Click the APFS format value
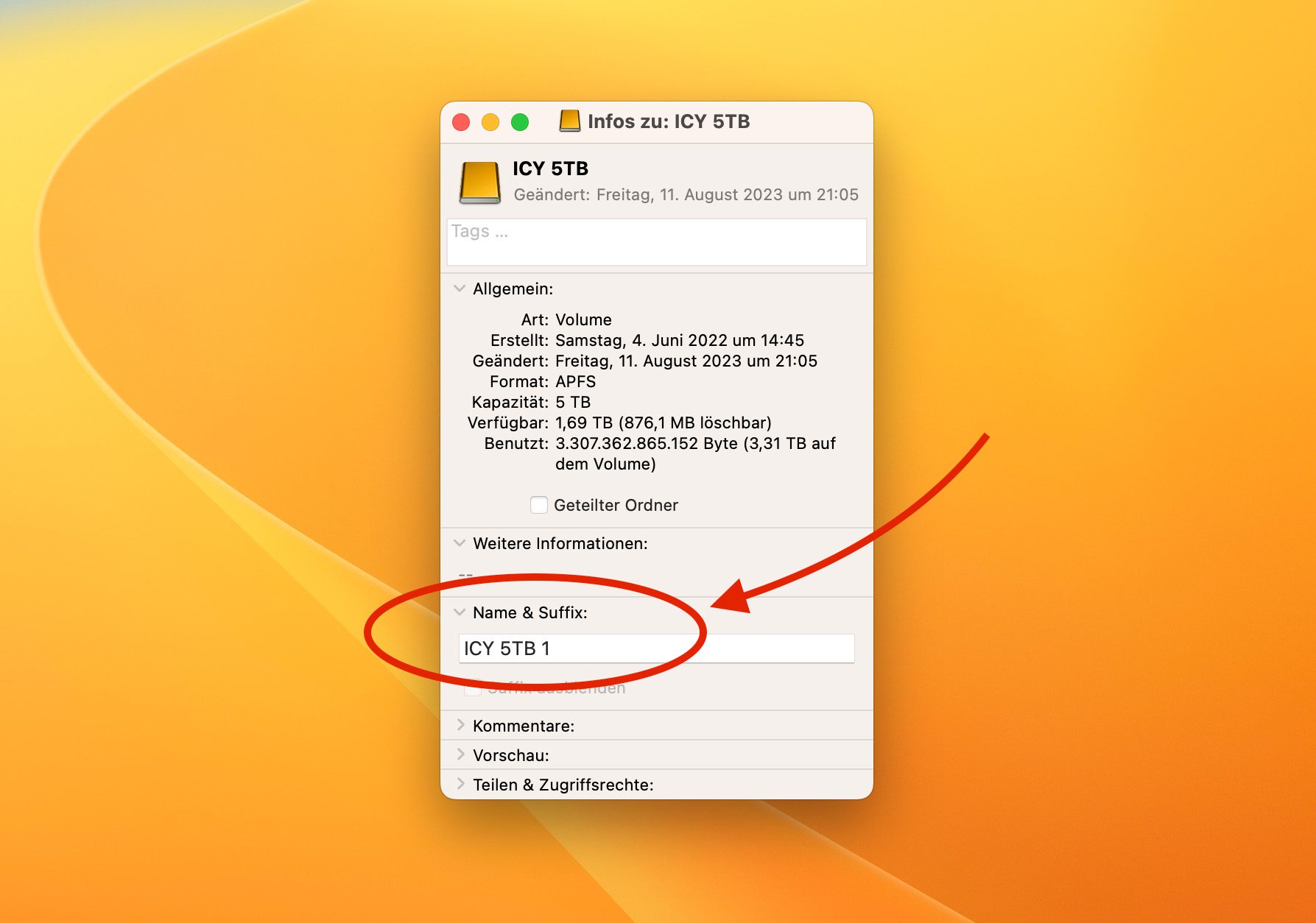Screen dimensions: 1316x923 pos(575,381)
